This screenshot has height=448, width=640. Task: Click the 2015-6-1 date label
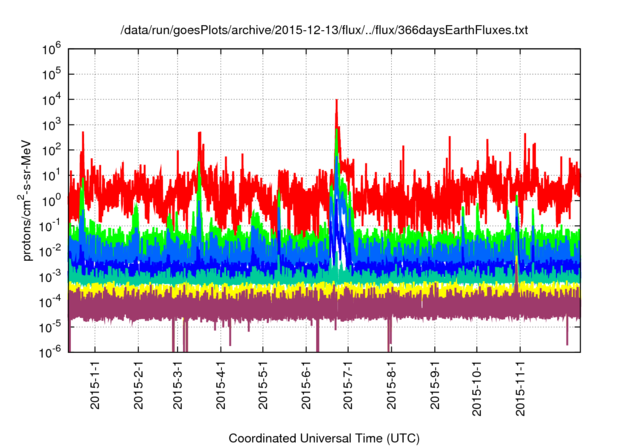point(306,385)
